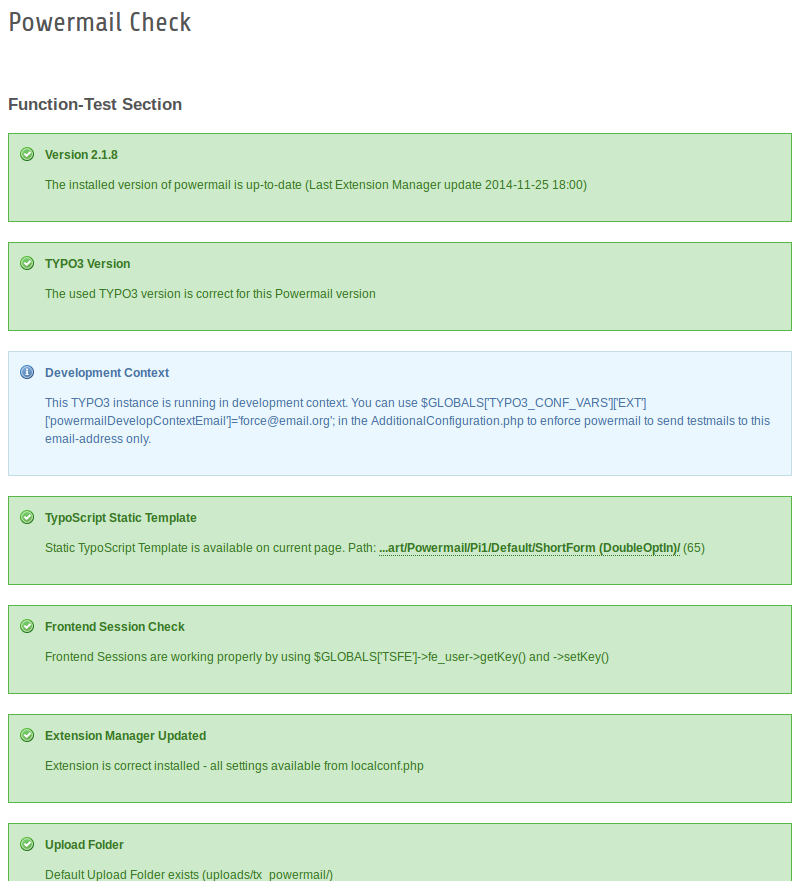Click the Development Context title
The image size is (803, 881).
click(x=107, y=373)
